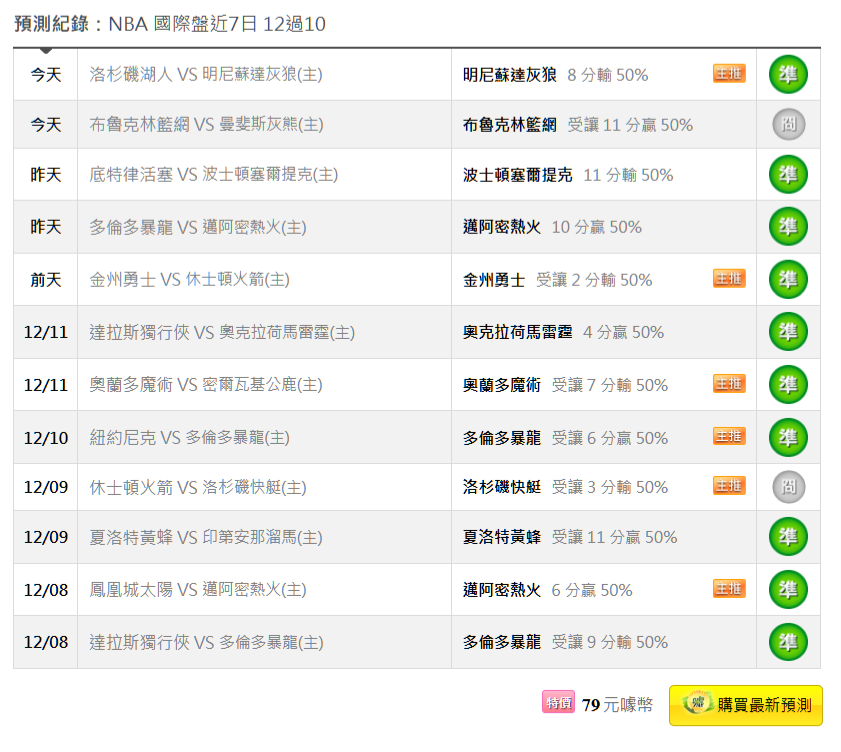Screen dimensions: 841x752
Task: Click prediction 夏洛特黃蜂 受讓 11 分贏 50%
Action: point(571,537)
